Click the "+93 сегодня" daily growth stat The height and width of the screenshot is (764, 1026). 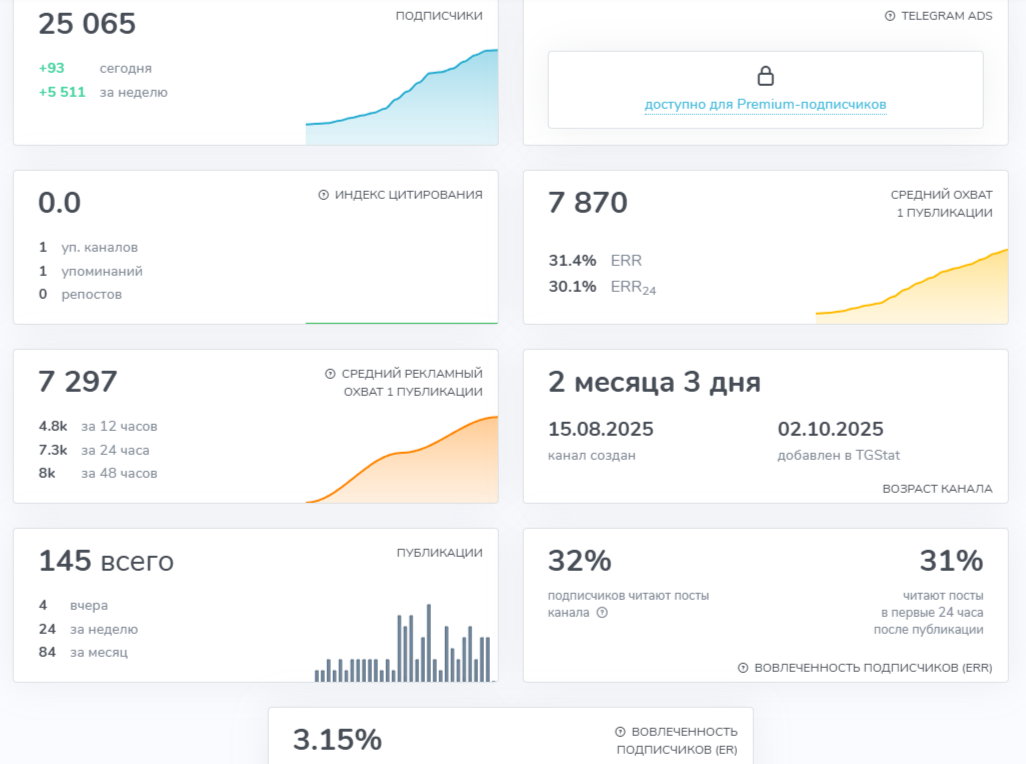[85, 68]
